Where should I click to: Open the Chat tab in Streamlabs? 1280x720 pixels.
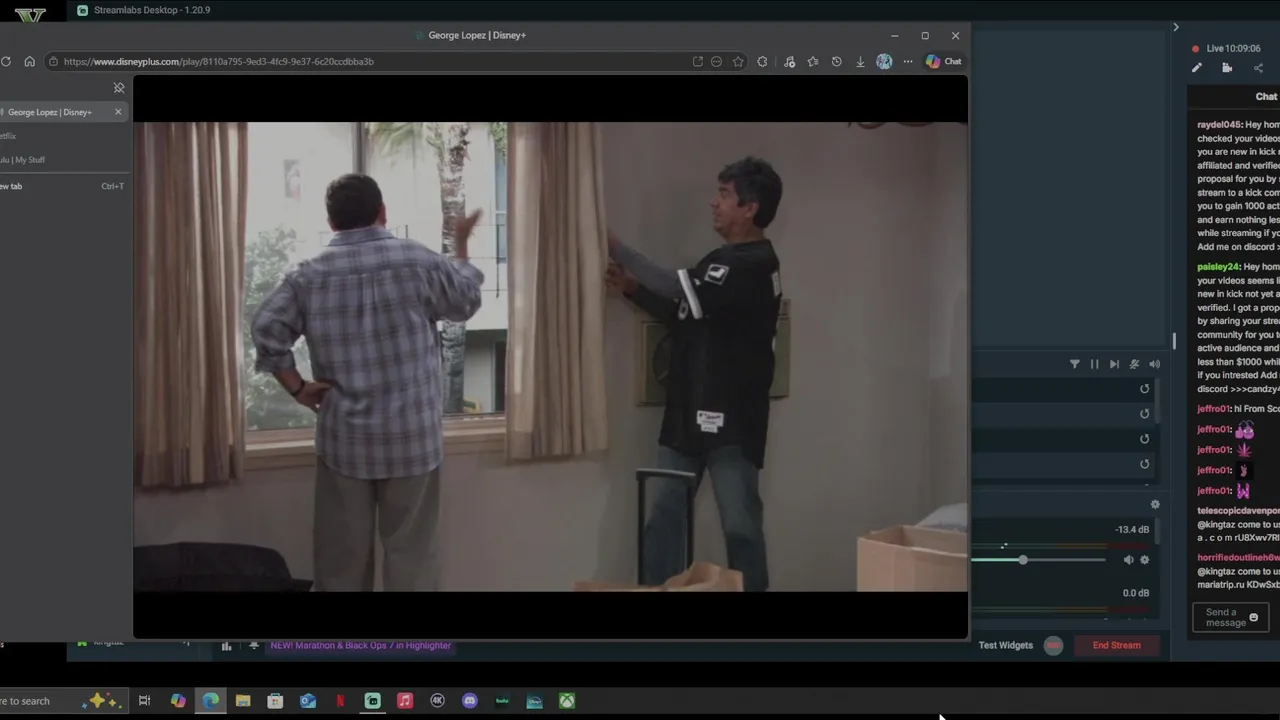(1266, 97)
